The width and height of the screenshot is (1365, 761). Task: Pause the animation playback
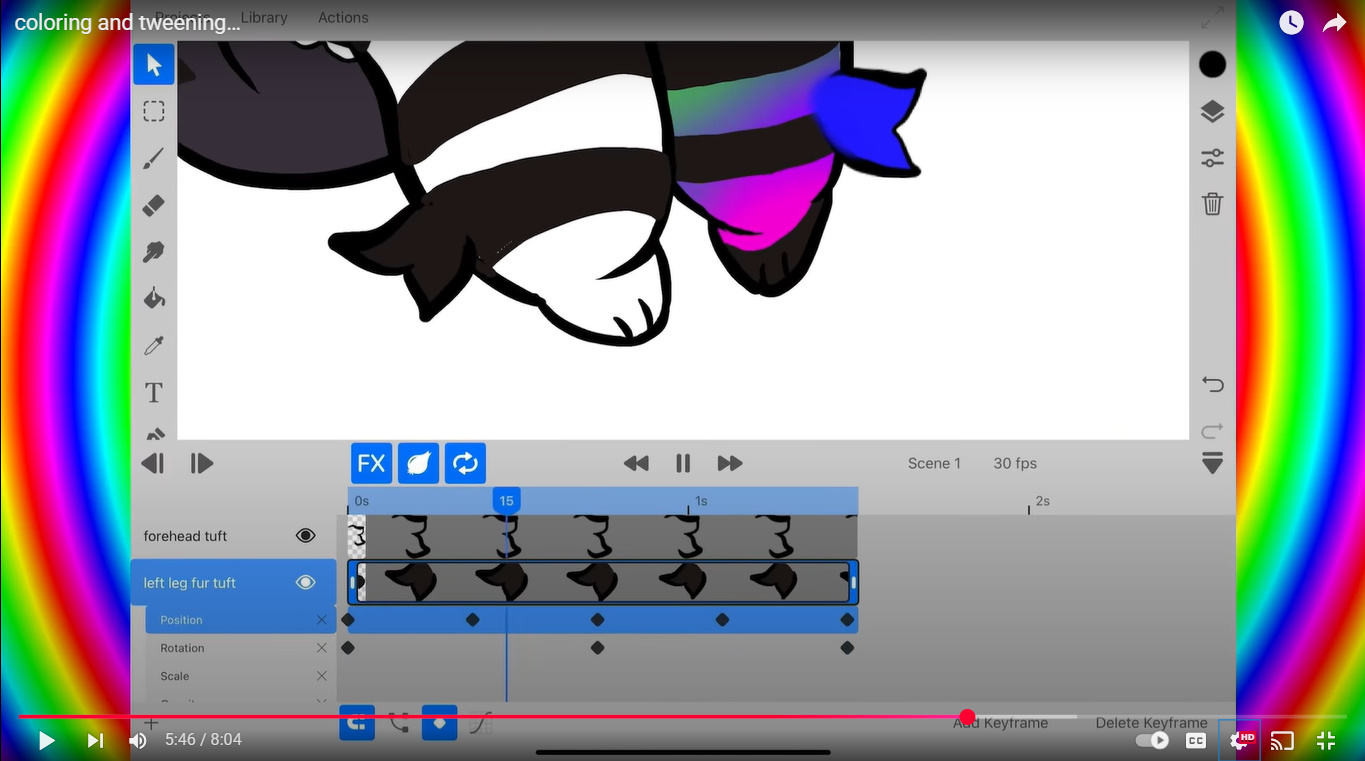683,463
